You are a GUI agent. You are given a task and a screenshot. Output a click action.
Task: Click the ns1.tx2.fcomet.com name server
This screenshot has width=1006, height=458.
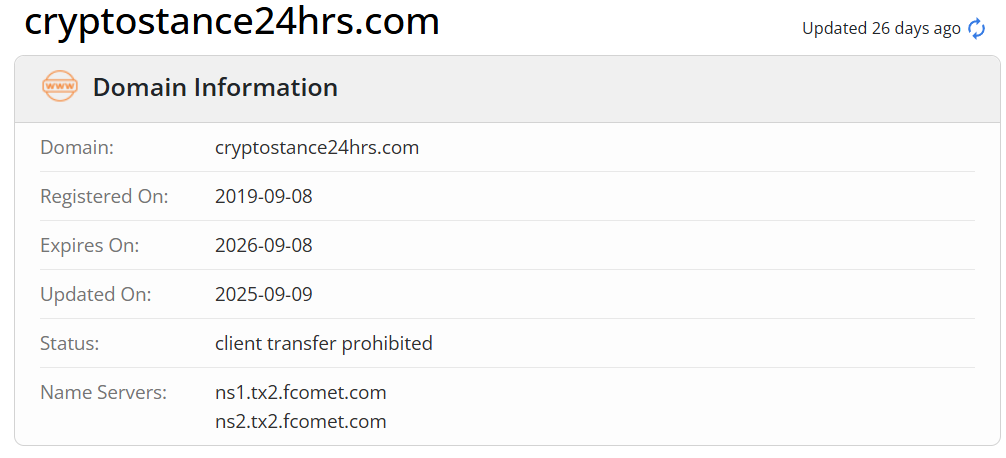[300, 392]
